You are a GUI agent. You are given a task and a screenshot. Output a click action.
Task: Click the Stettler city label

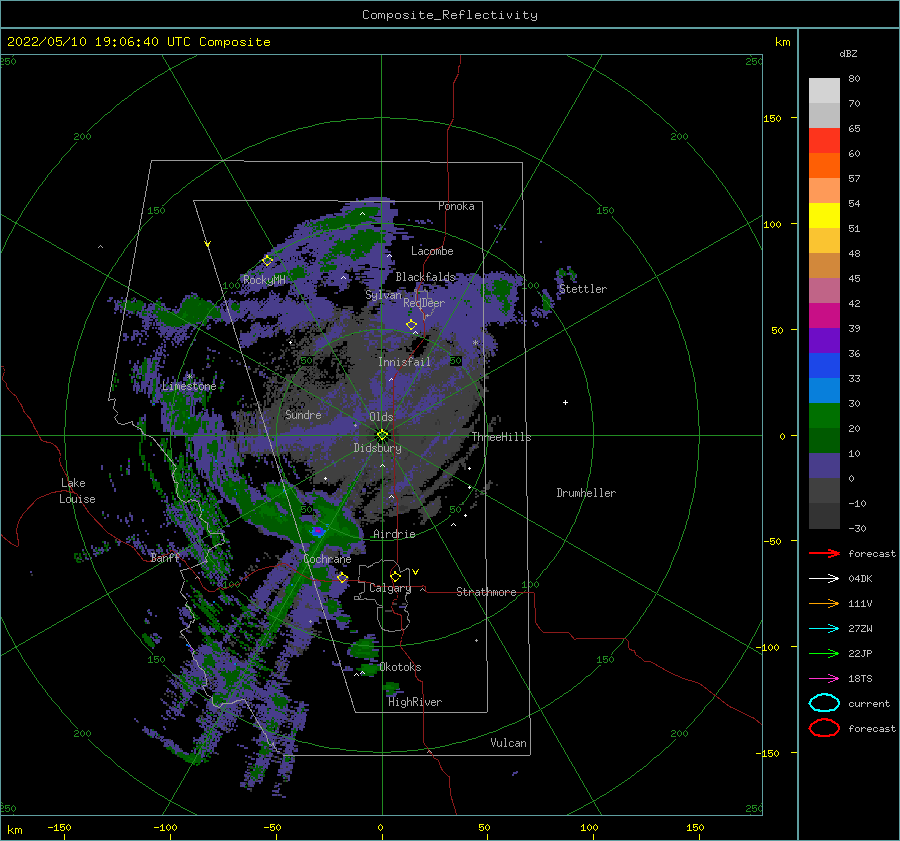pyautogui.click(x=583, y=289)
